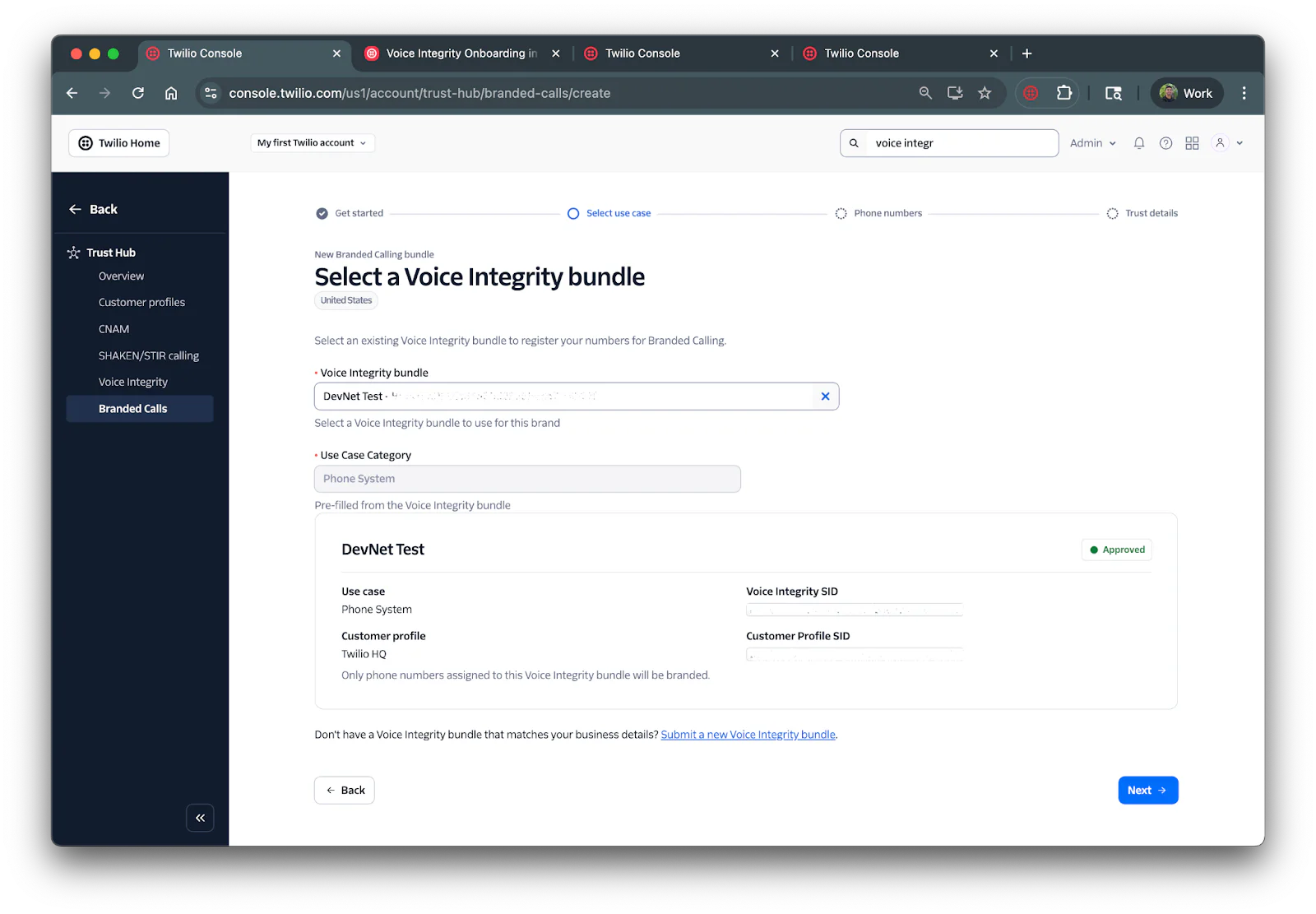
Task: Collapse the sidebar with the chevron button
Action: (200, 817)
